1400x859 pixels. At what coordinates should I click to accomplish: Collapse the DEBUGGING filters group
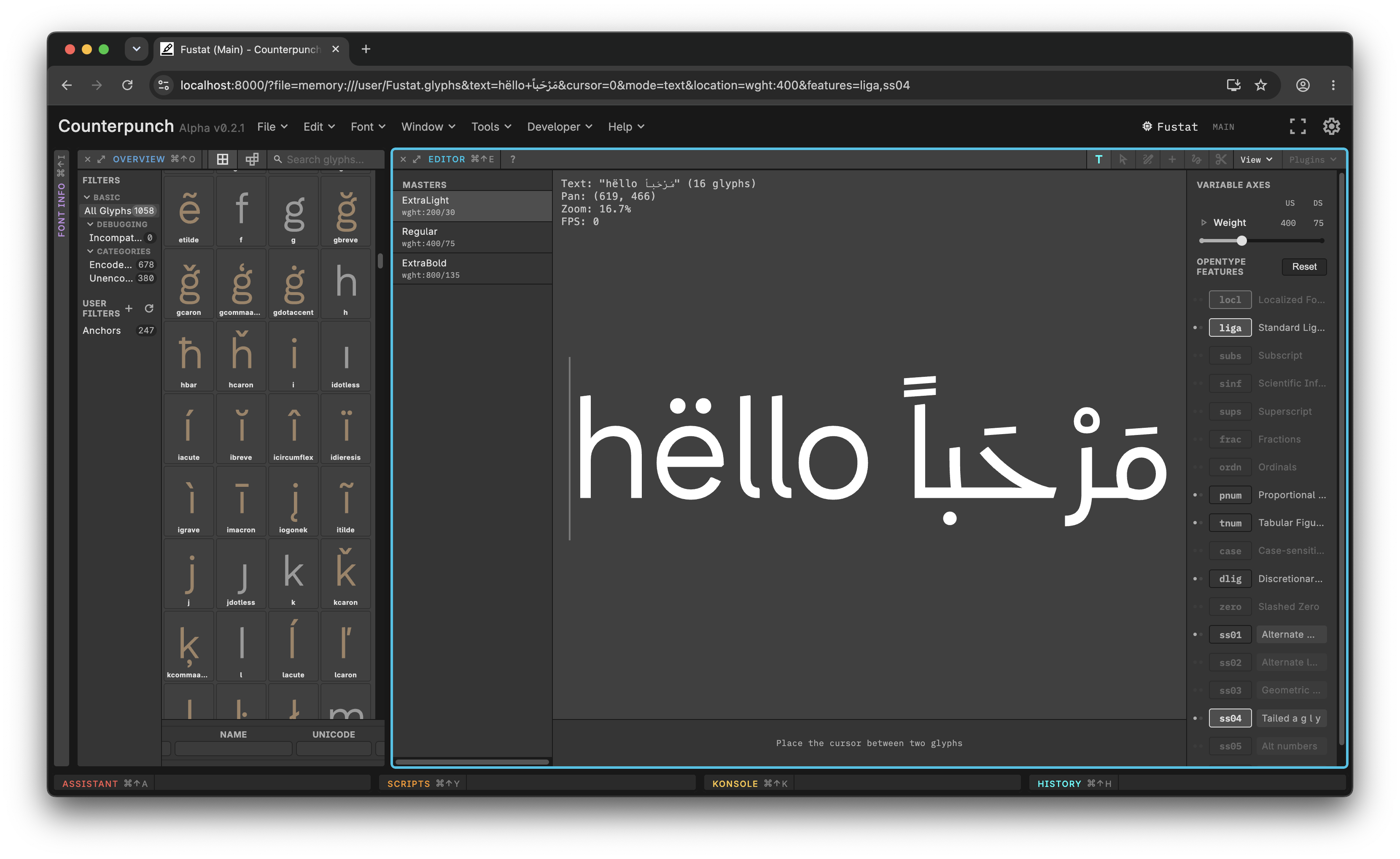click(x=90, y=224)
